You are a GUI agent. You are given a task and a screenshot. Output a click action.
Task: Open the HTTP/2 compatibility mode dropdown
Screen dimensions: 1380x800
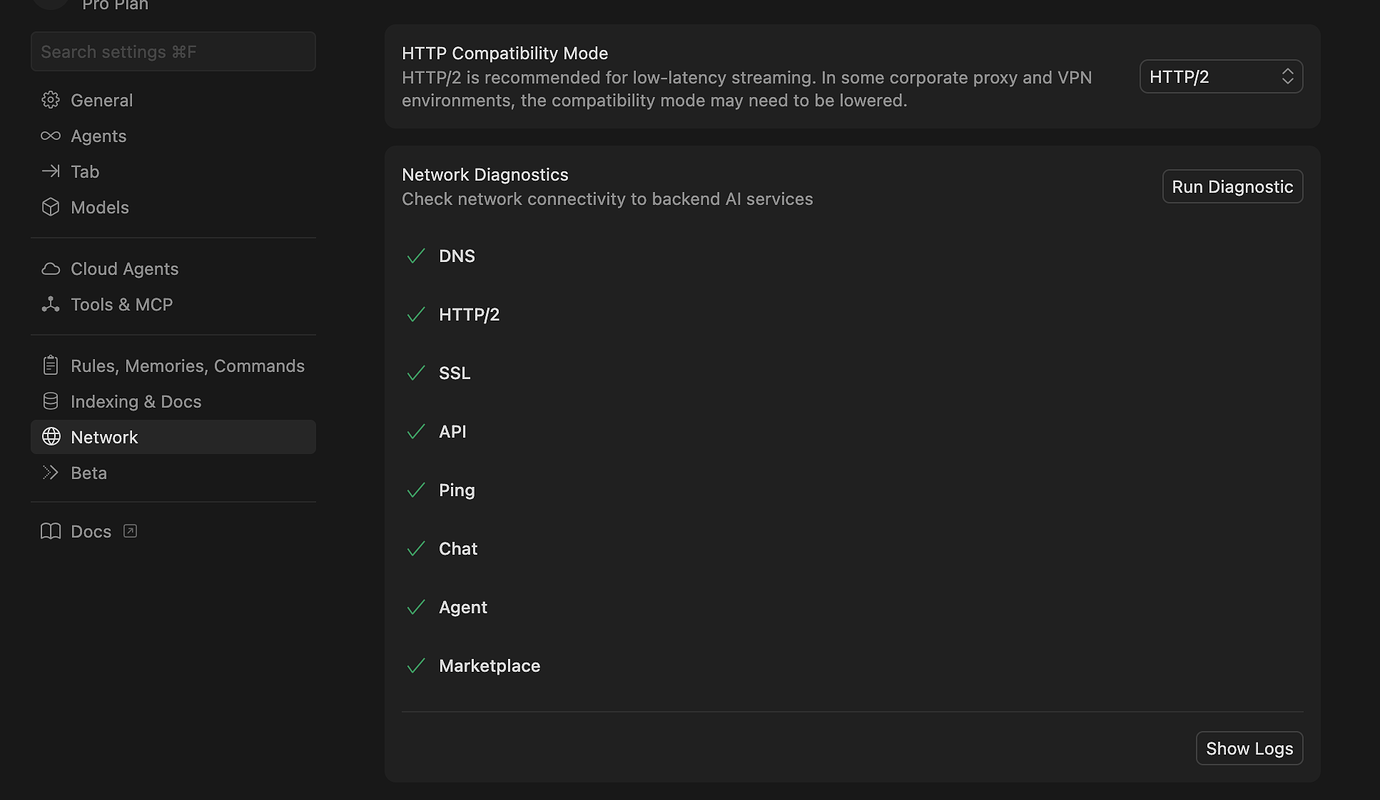(x=1221, y=77)
